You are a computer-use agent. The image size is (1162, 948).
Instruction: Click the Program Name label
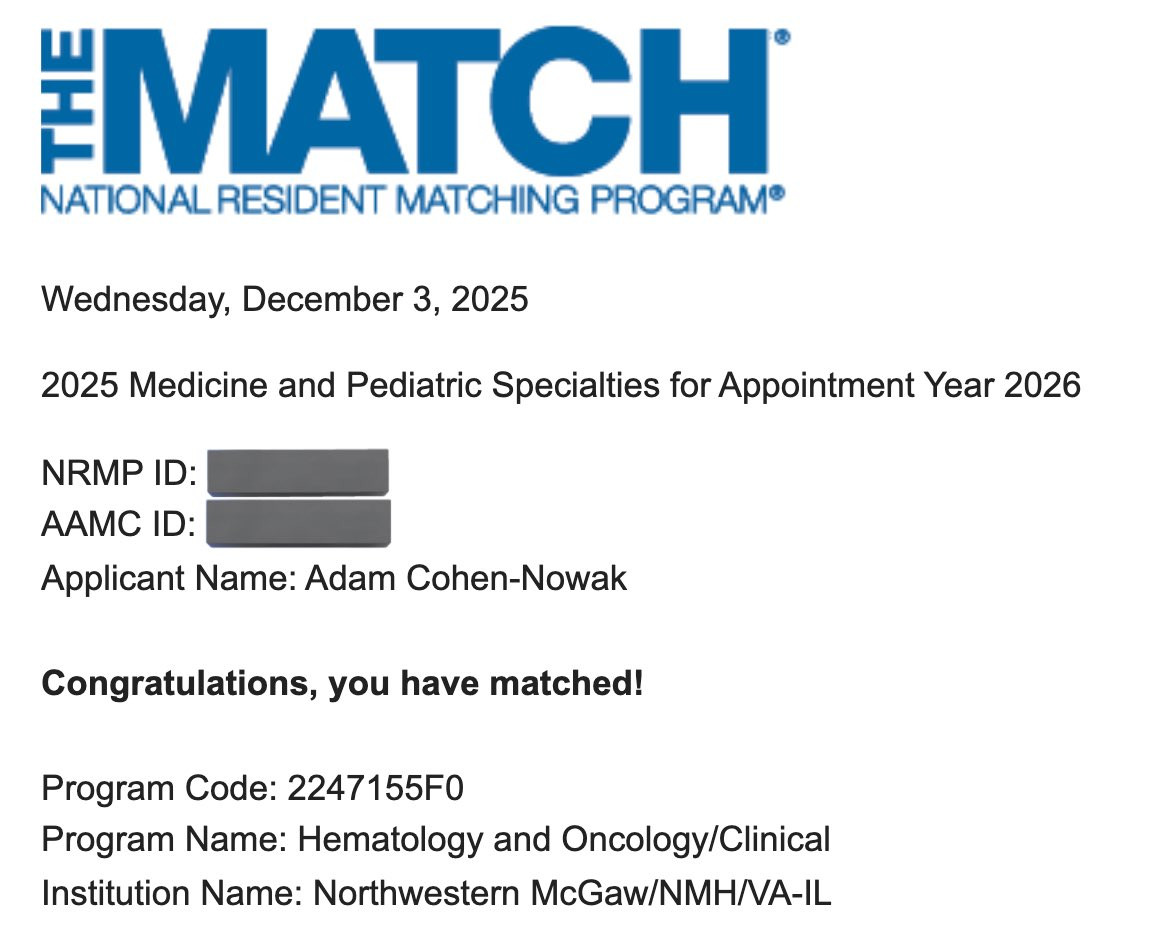(x=165, y=840)
